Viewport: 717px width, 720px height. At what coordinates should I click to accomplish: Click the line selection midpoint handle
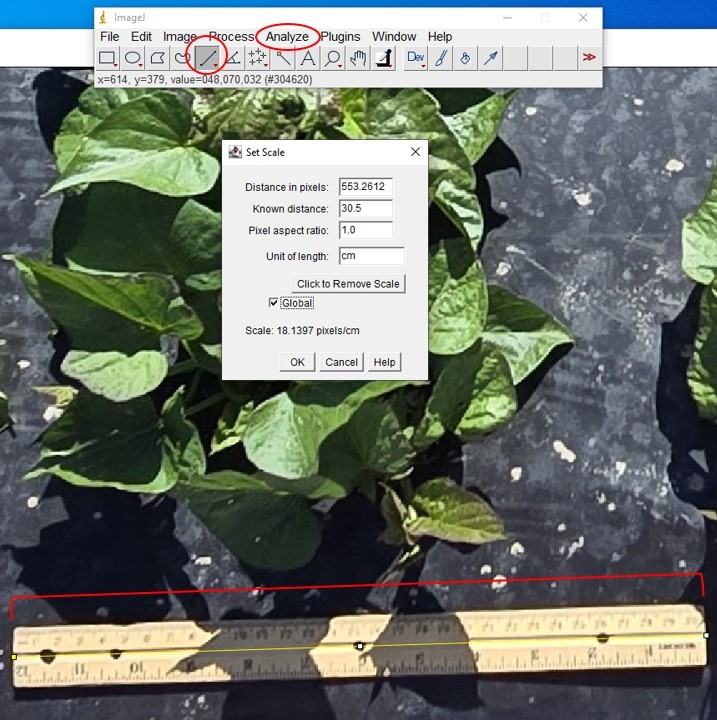(x=360, y=646)
